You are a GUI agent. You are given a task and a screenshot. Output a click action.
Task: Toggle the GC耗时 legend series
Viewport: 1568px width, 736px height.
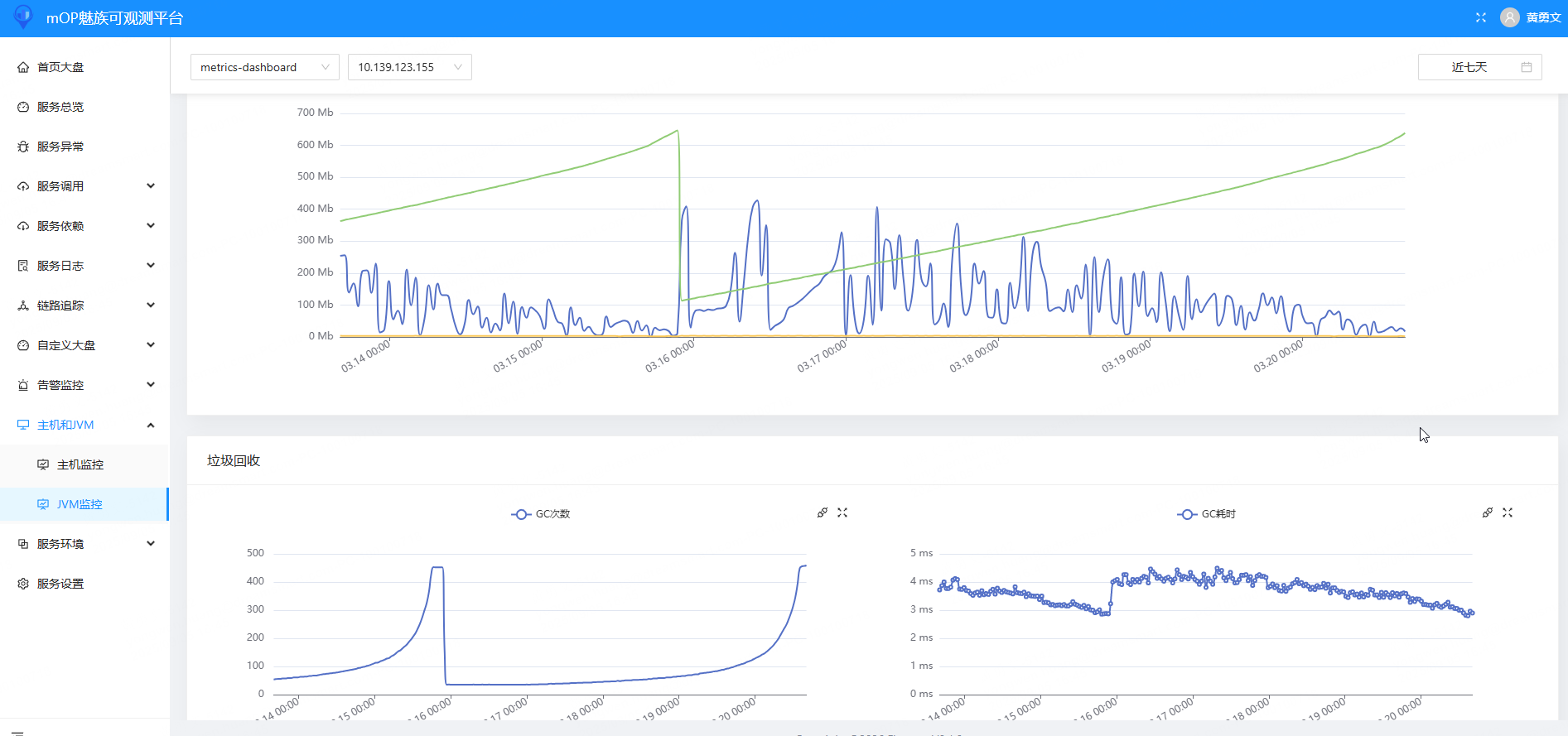(1207, 514)
